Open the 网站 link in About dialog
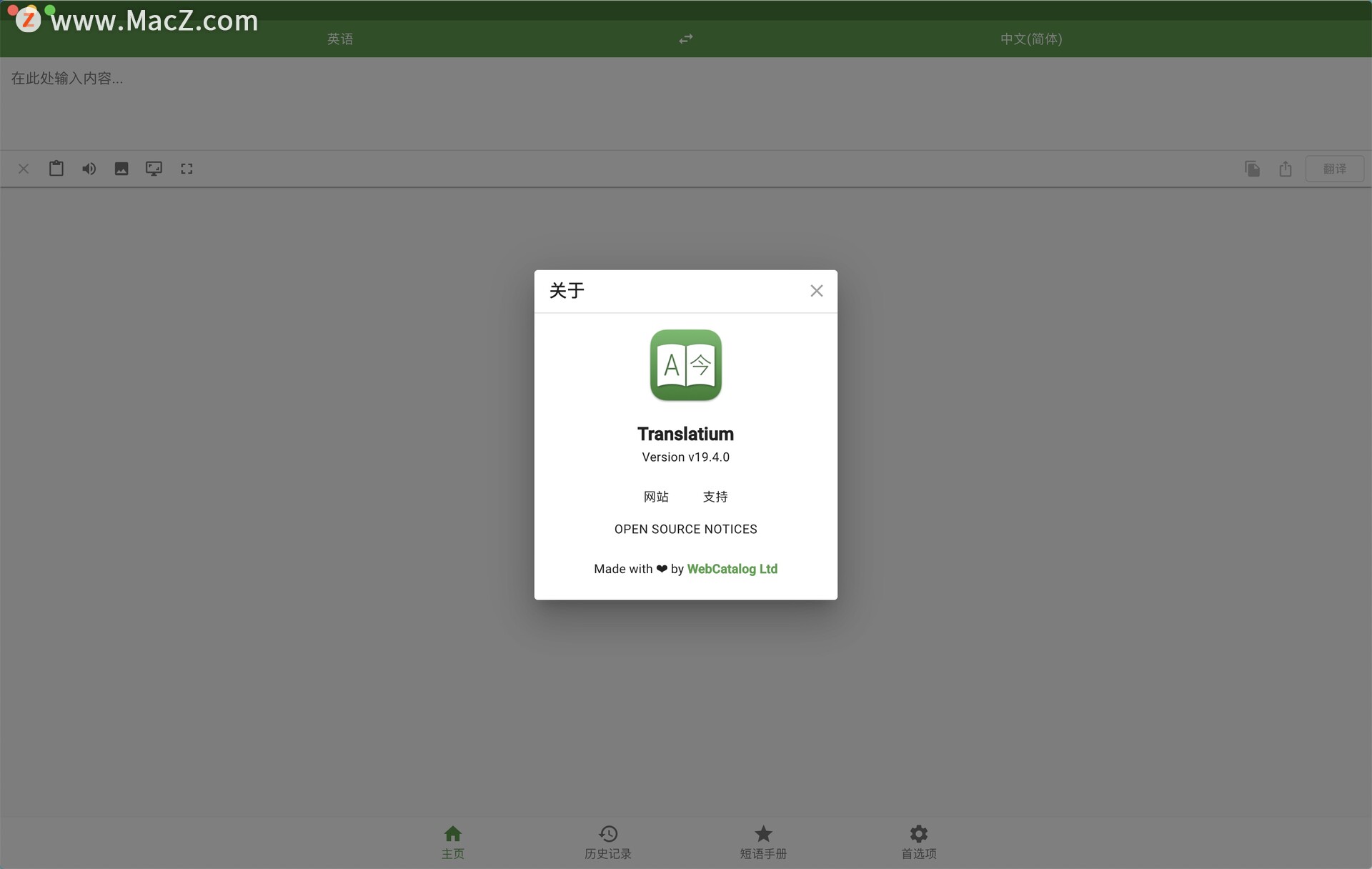 click(x=656, y=497)
